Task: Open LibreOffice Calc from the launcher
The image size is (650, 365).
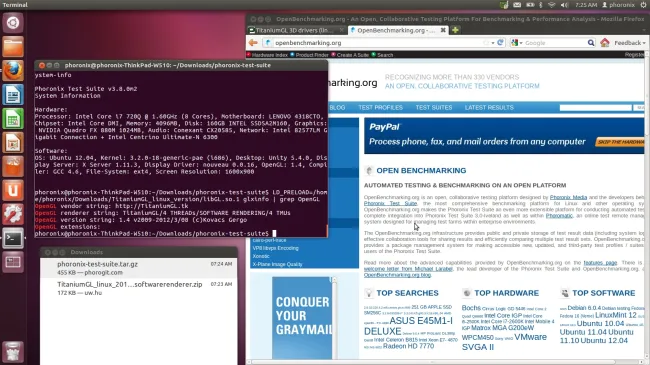Action: (13, 119)
